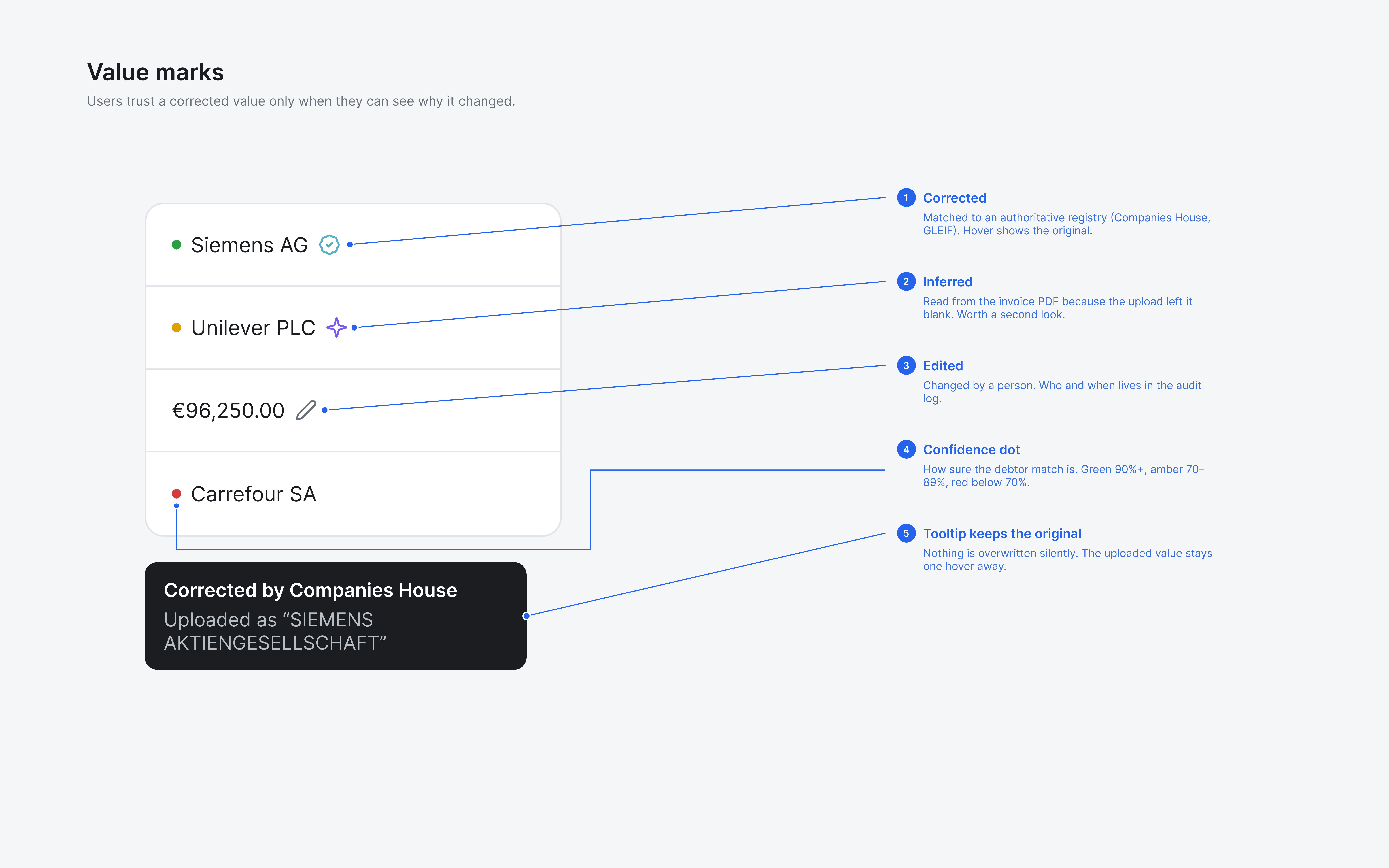Image resolution: width=1389 pixels, height=868 pixels.
Task: Click the red confidence dot before Carrefour SA
Action: 177,494
